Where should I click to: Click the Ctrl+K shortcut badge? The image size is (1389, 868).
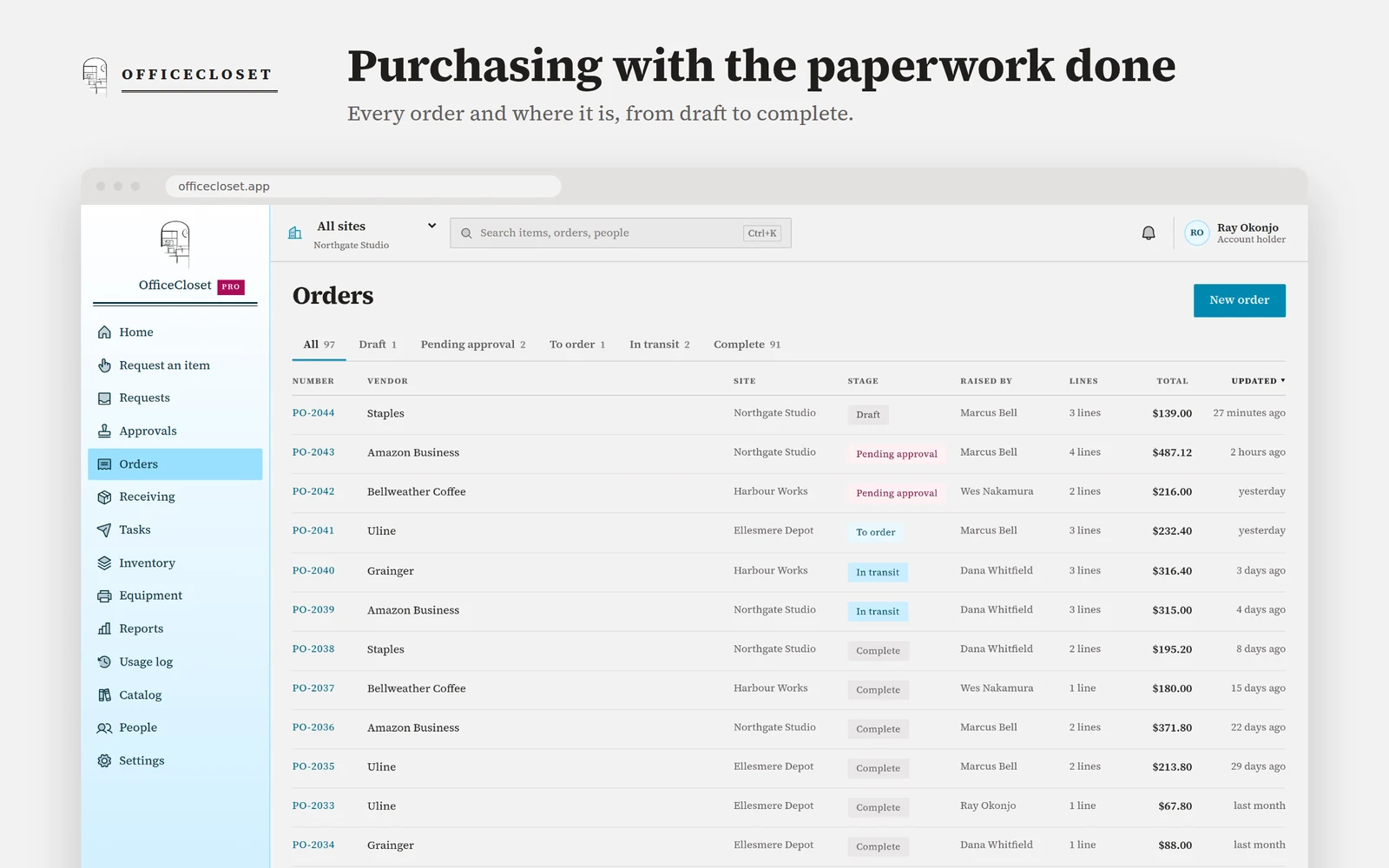point(762,233)
